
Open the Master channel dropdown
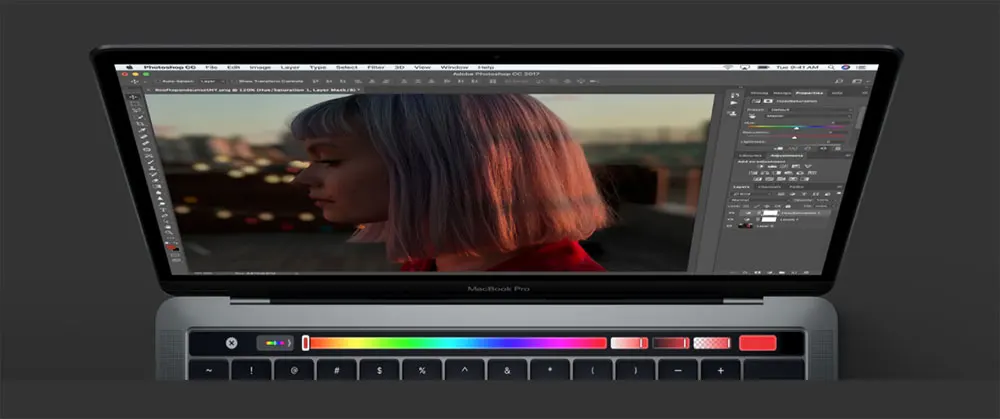point(807,116)
